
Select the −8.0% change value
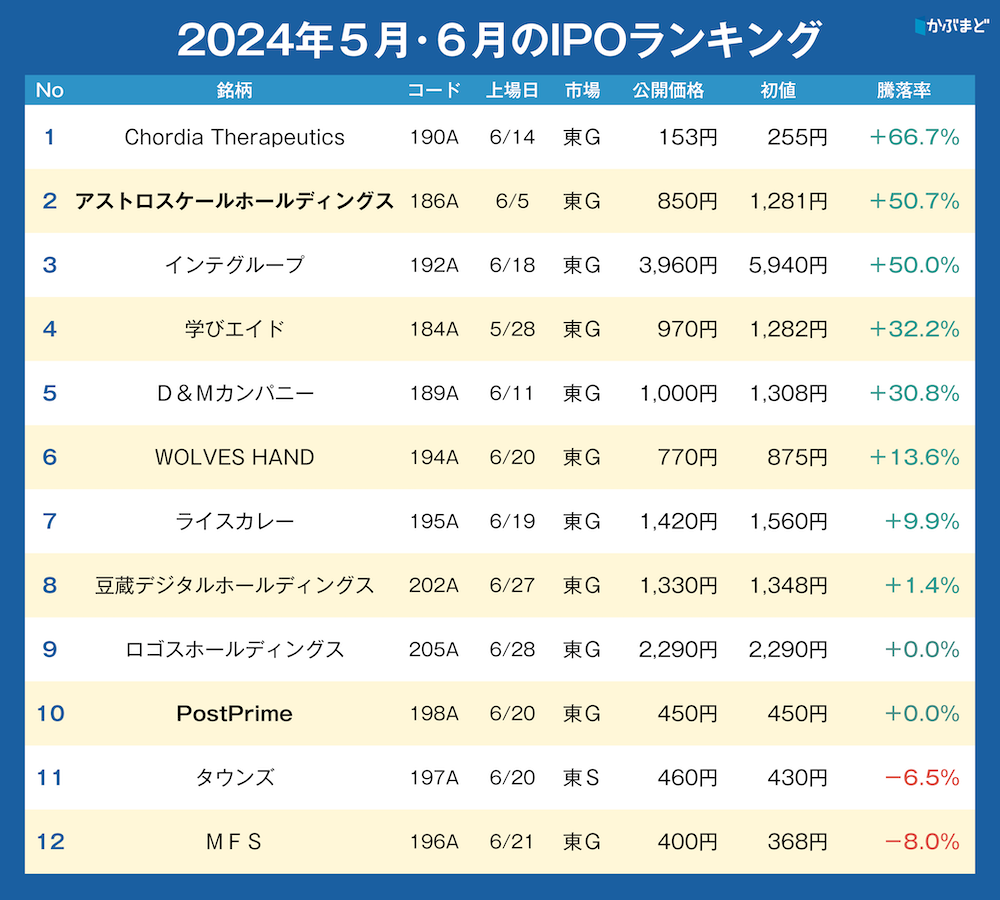[x=922, y=841]
